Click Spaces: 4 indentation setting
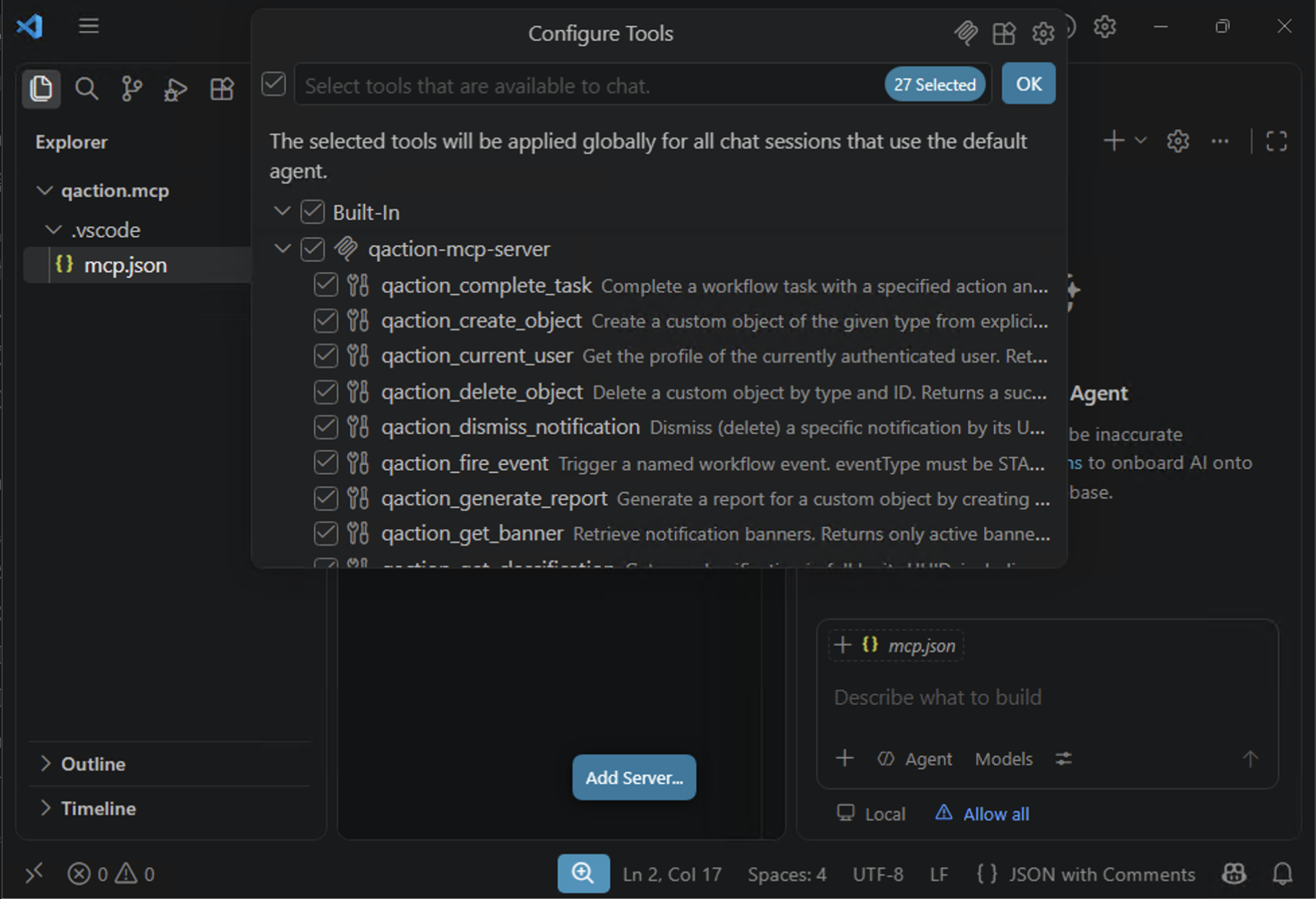This screenshot has width=1316, height=899. click(786, 874)
